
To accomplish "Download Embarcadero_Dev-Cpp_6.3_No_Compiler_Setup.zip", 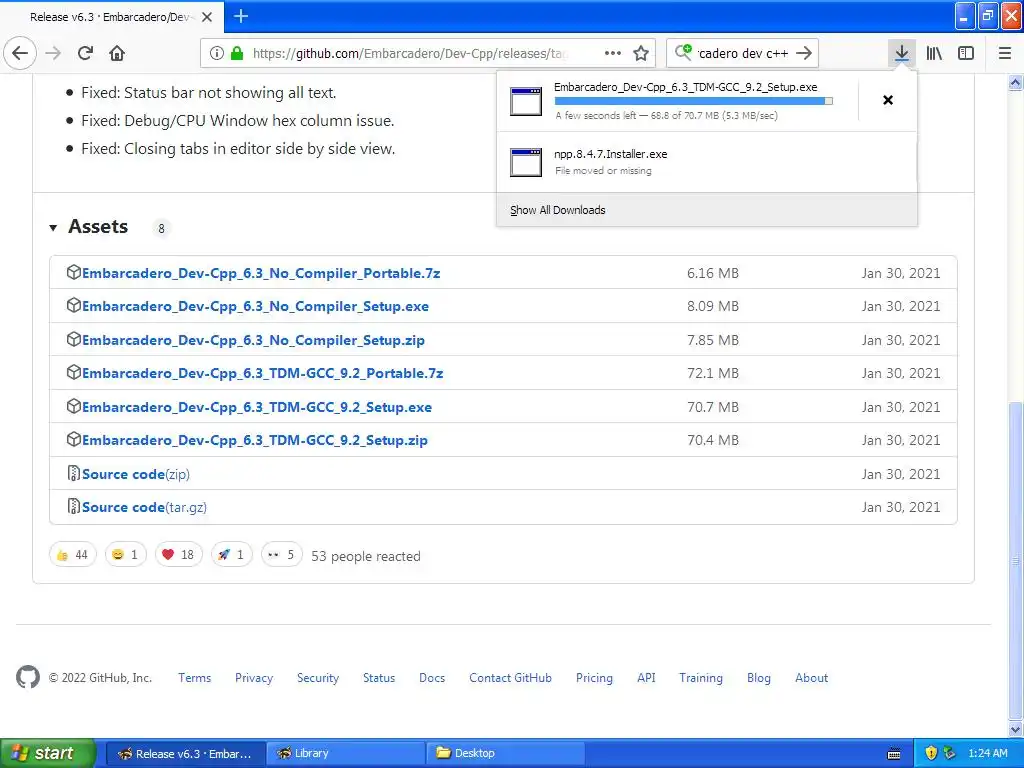I will click(253, 340).
